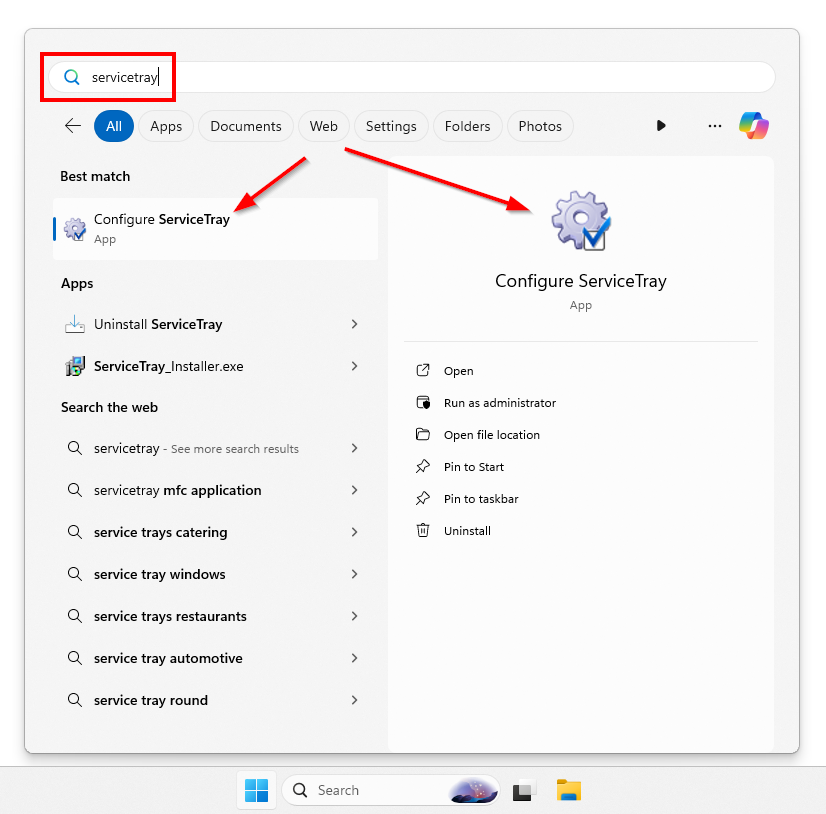Viewport: 826px width, 814px height.
Task: Click the search magnifier icon in search box
Action: [x=72, y=77]
